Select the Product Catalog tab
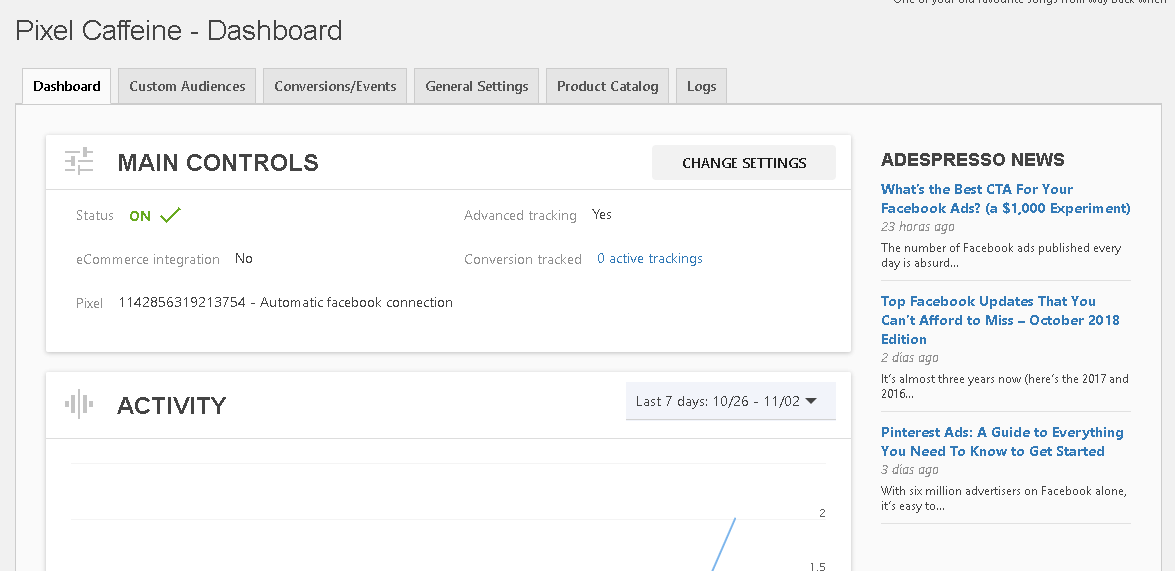 click(607, 86)
